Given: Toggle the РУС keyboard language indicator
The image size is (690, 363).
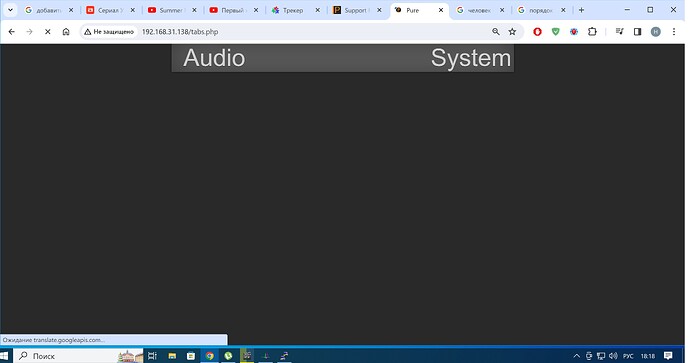Looking at the screenshot, I should pyautogui.click(x=628, y=356).
